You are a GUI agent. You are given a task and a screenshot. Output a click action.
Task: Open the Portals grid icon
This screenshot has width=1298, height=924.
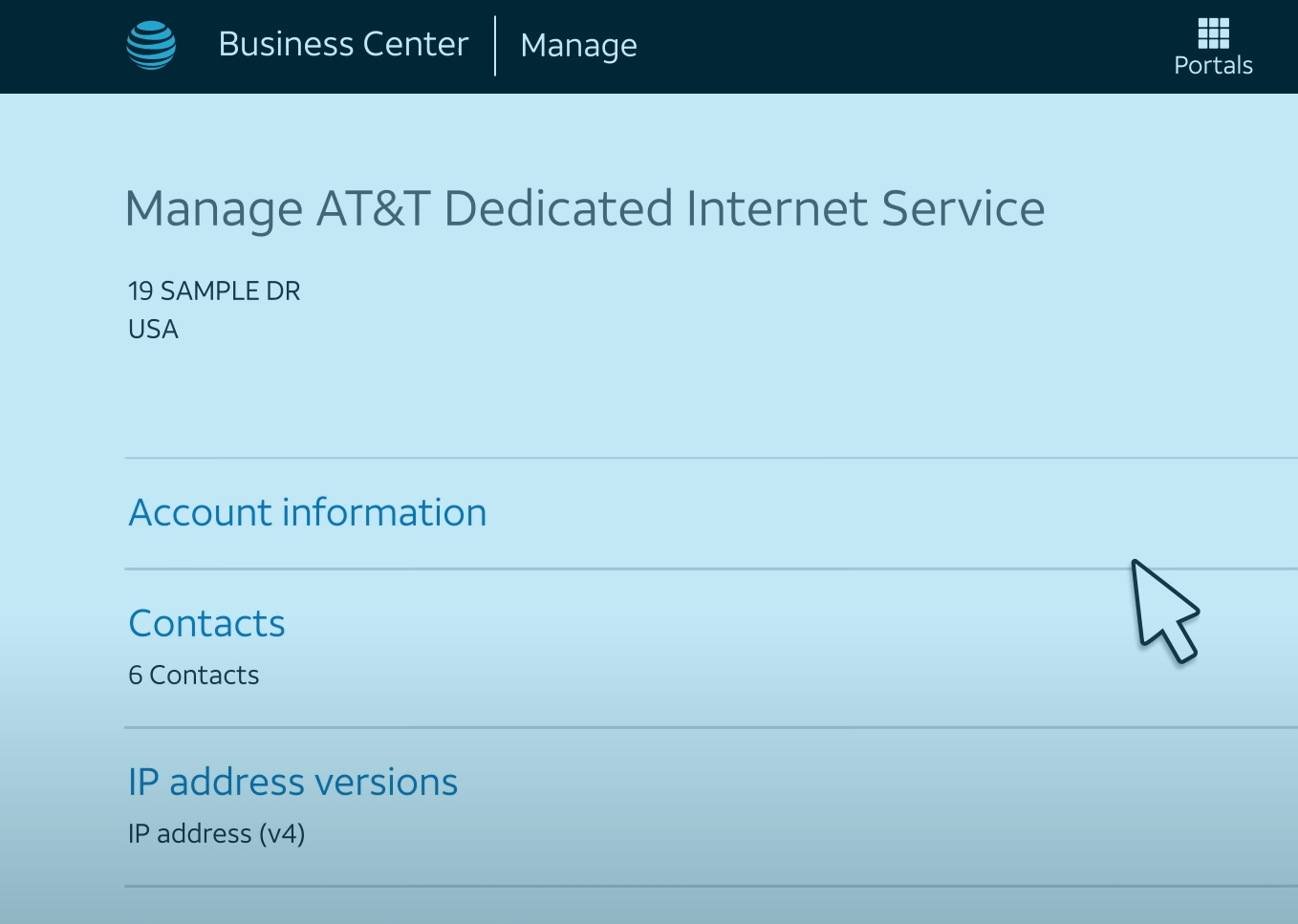[x=1213, y=32]
